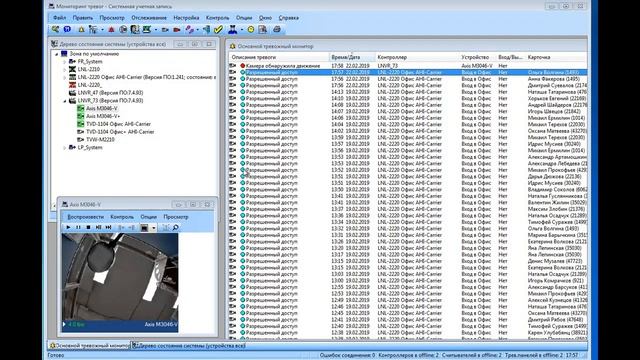The image size is (640, 360).
Task: Pause video in Axis M3046-V window
Action: [78, 227]
